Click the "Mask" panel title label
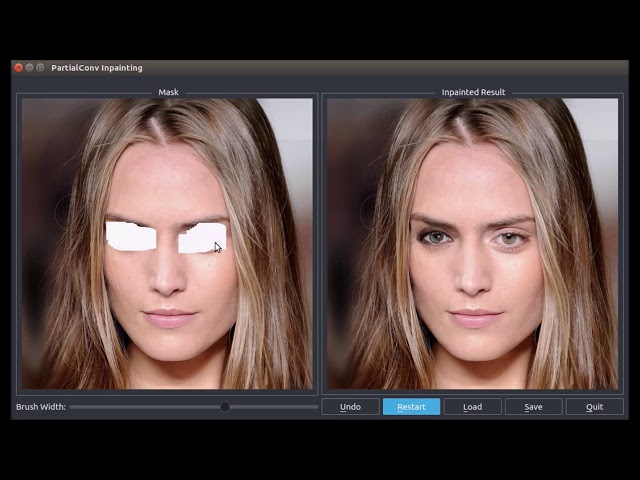640x480 pixels. (168, 92)
